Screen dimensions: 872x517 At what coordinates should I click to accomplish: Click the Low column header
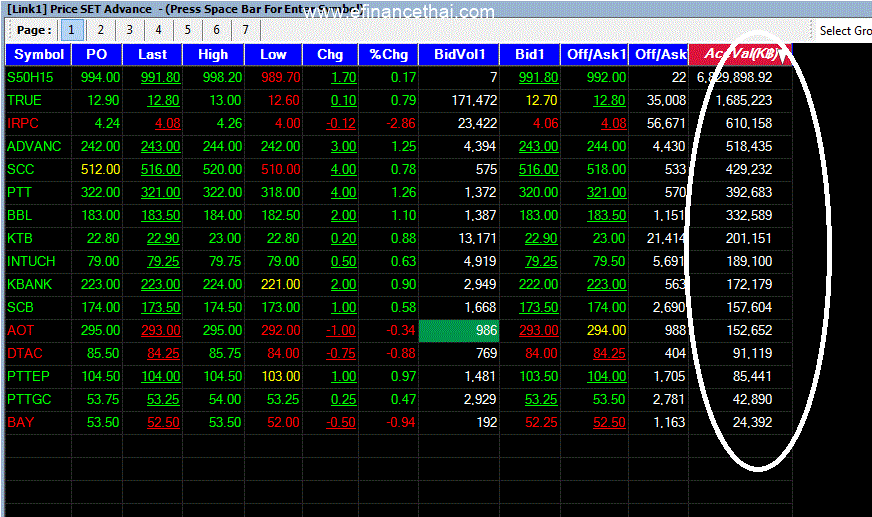273,54
